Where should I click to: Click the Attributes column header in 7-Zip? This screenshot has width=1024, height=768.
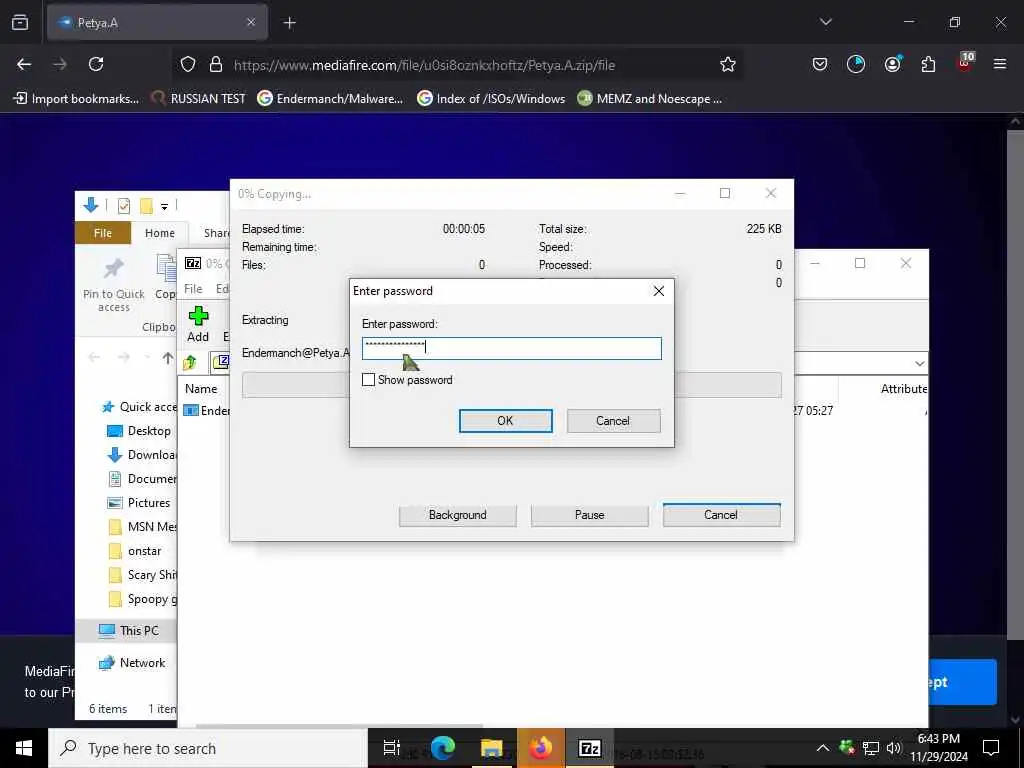[x=904, y=389]
